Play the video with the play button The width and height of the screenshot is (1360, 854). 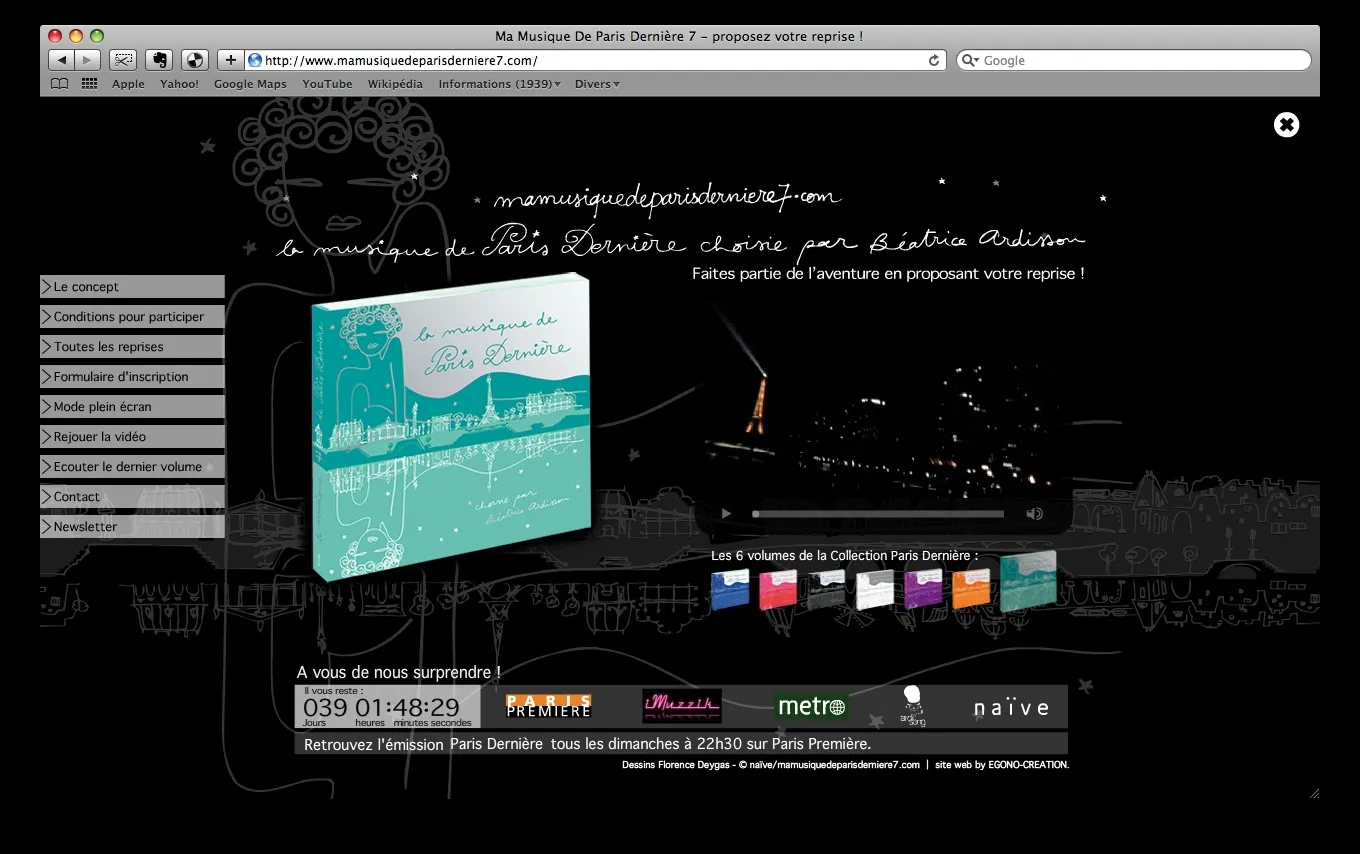(726, 514)
